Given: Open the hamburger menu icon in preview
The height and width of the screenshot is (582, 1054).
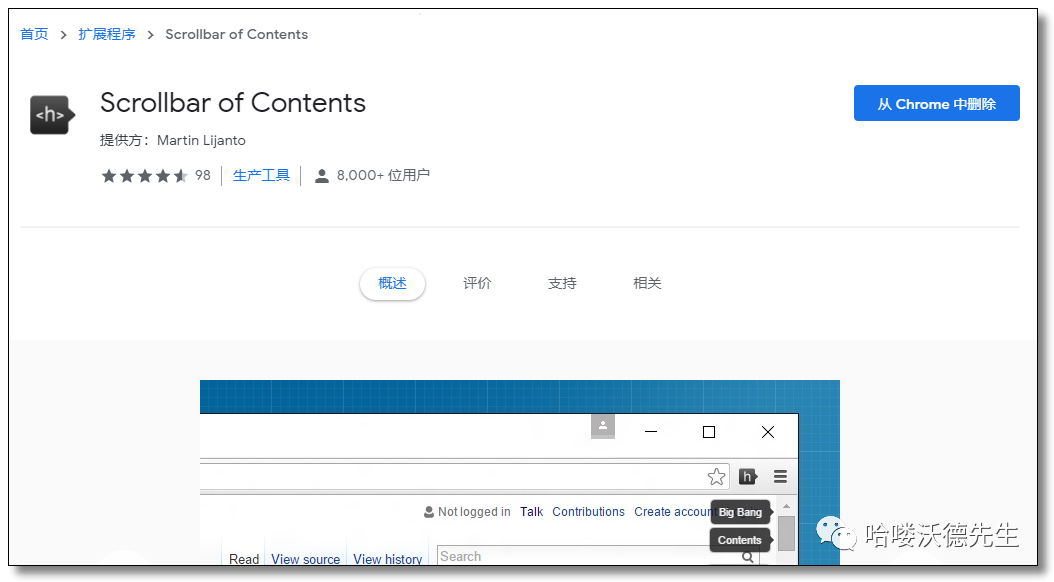Looking at the screenshot, I should point(780,476).
